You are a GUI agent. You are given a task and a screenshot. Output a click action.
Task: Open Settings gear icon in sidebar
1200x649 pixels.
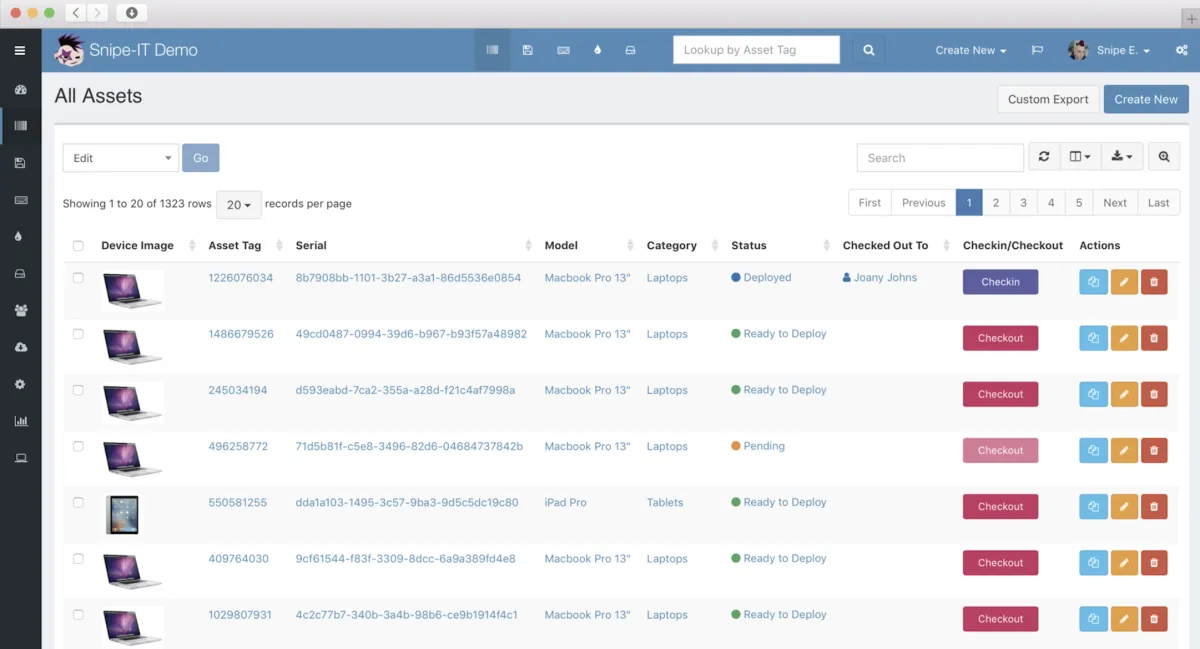(20, 384)
